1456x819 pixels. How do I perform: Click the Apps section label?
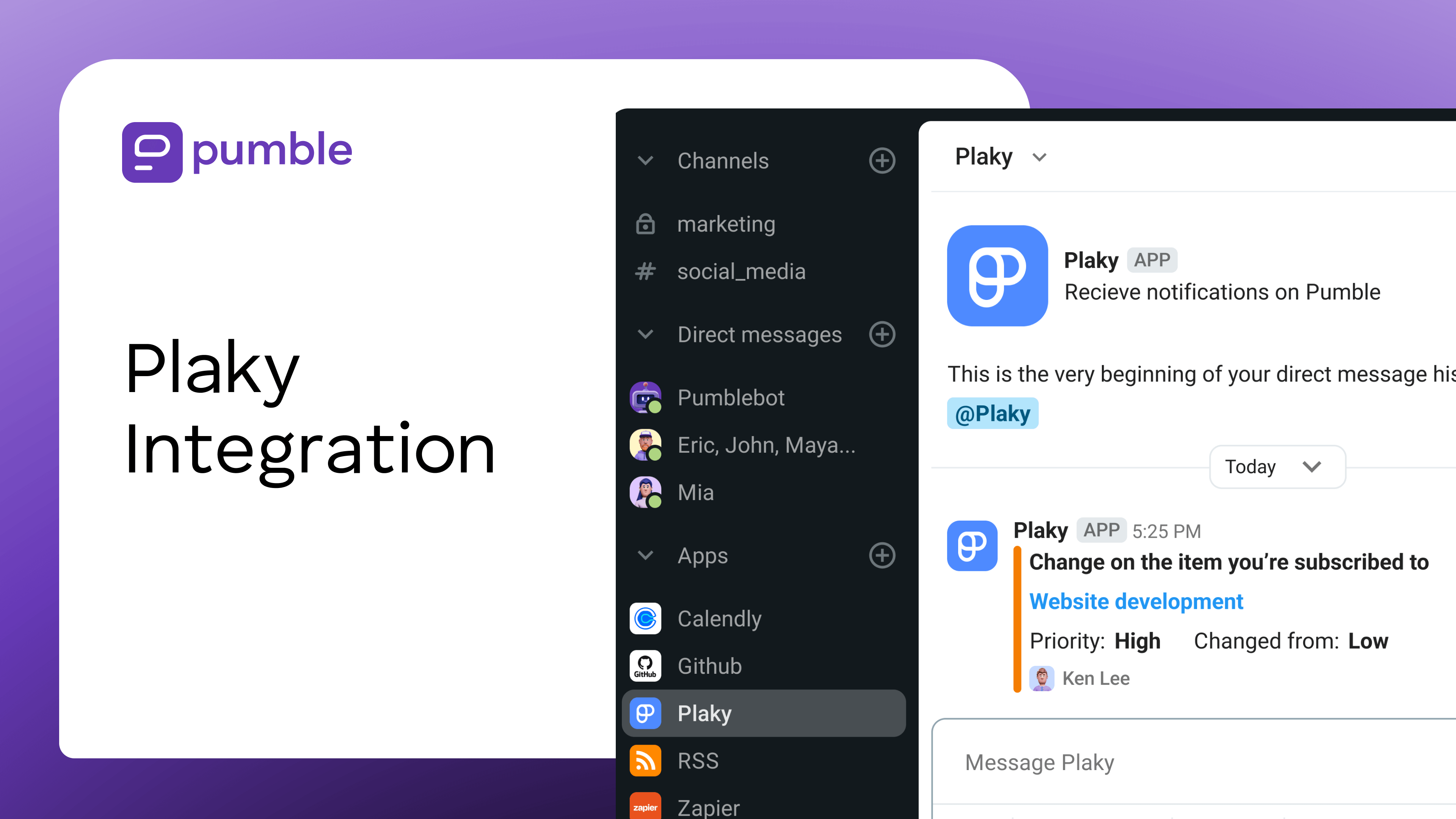tap(703, 556)
